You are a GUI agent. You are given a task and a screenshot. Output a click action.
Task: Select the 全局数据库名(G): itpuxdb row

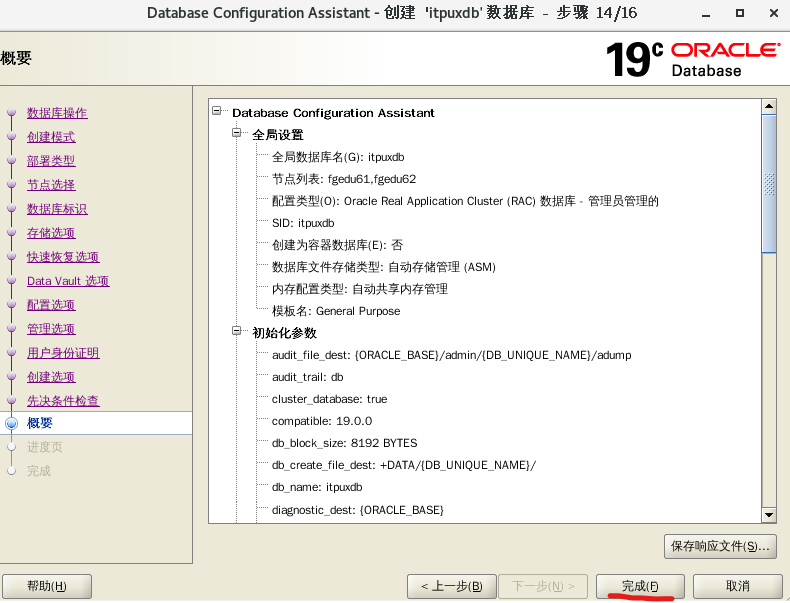click(x=338, y=157)
